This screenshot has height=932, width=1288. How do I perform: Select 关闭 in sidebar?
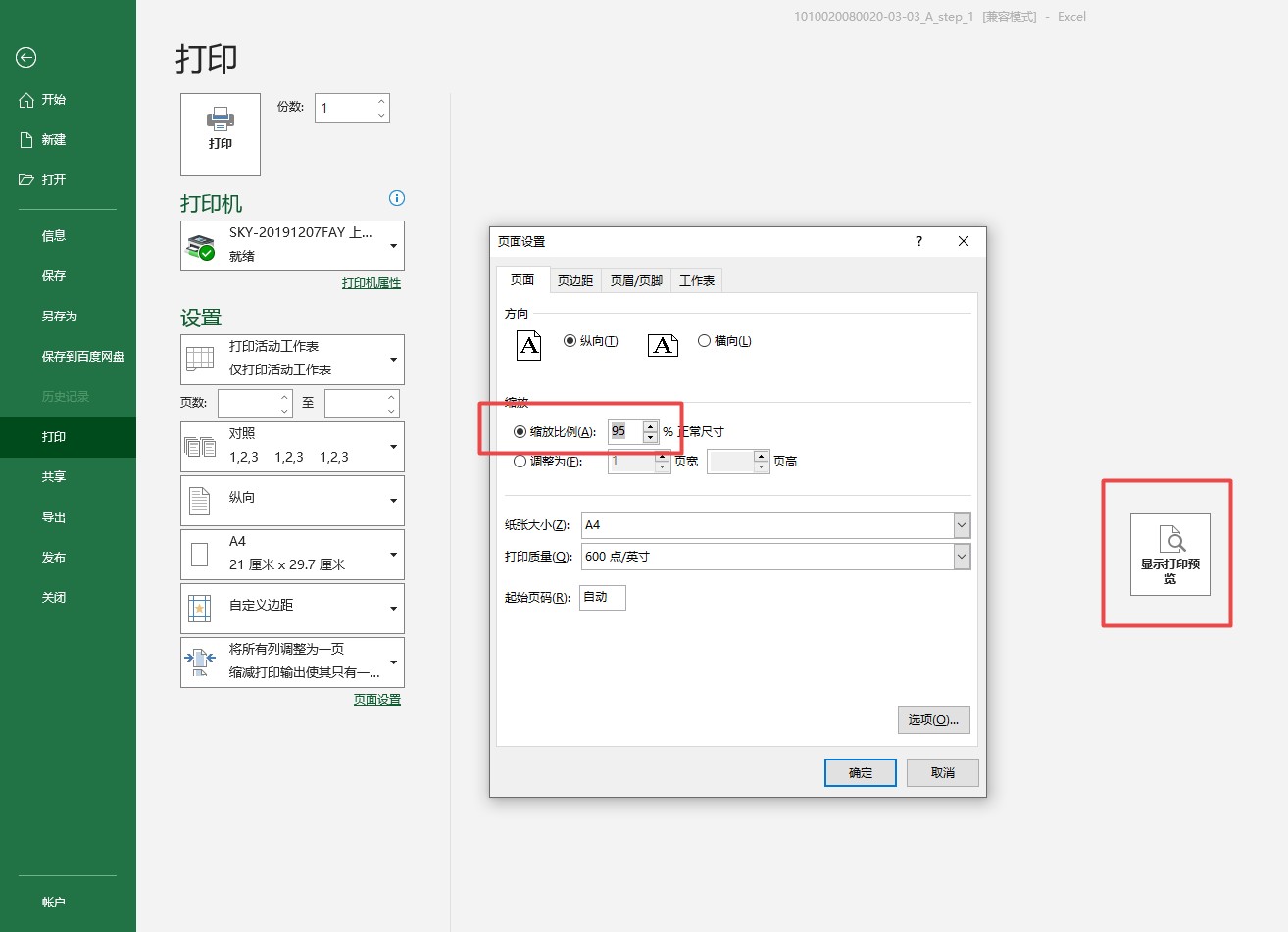[x=68, y=598]
